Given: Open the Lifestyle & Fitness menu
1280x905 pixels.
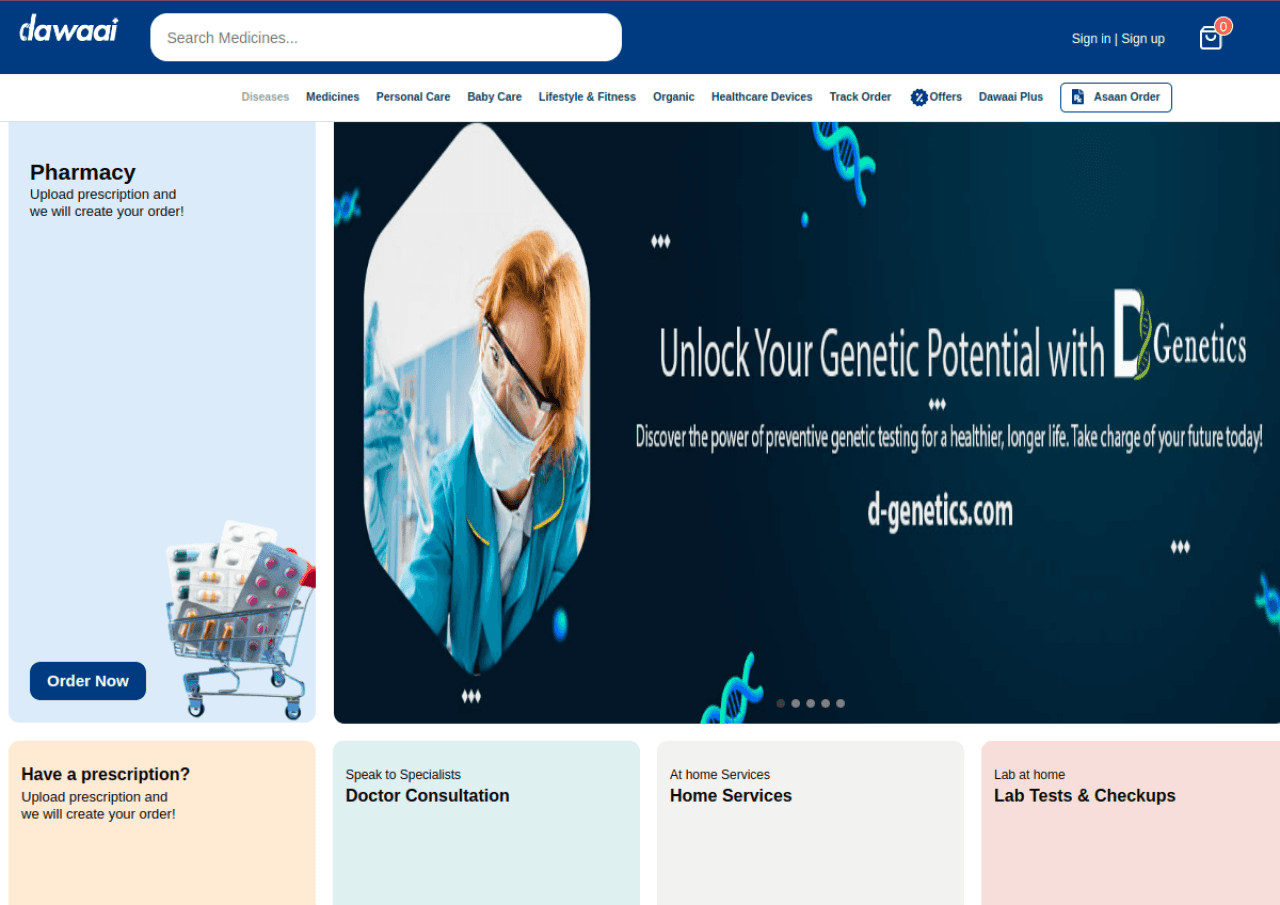Looking at the screenshot, I should 587,97.
